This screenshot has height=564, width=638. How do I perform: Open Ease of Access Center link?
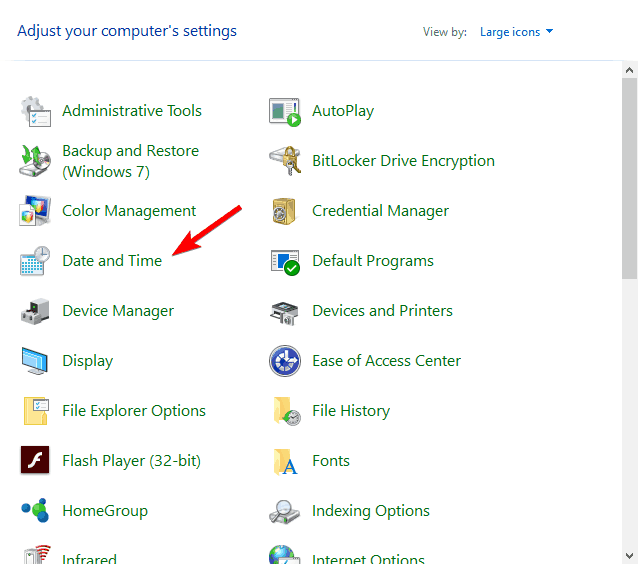point(386,361)
